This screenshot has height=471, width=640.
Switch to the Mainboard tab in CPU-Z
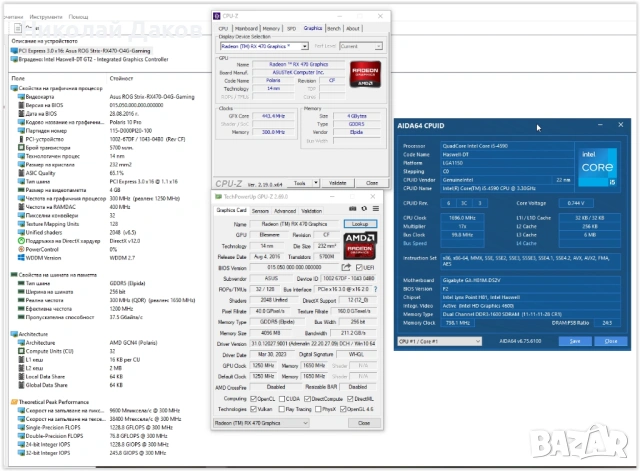246,29
